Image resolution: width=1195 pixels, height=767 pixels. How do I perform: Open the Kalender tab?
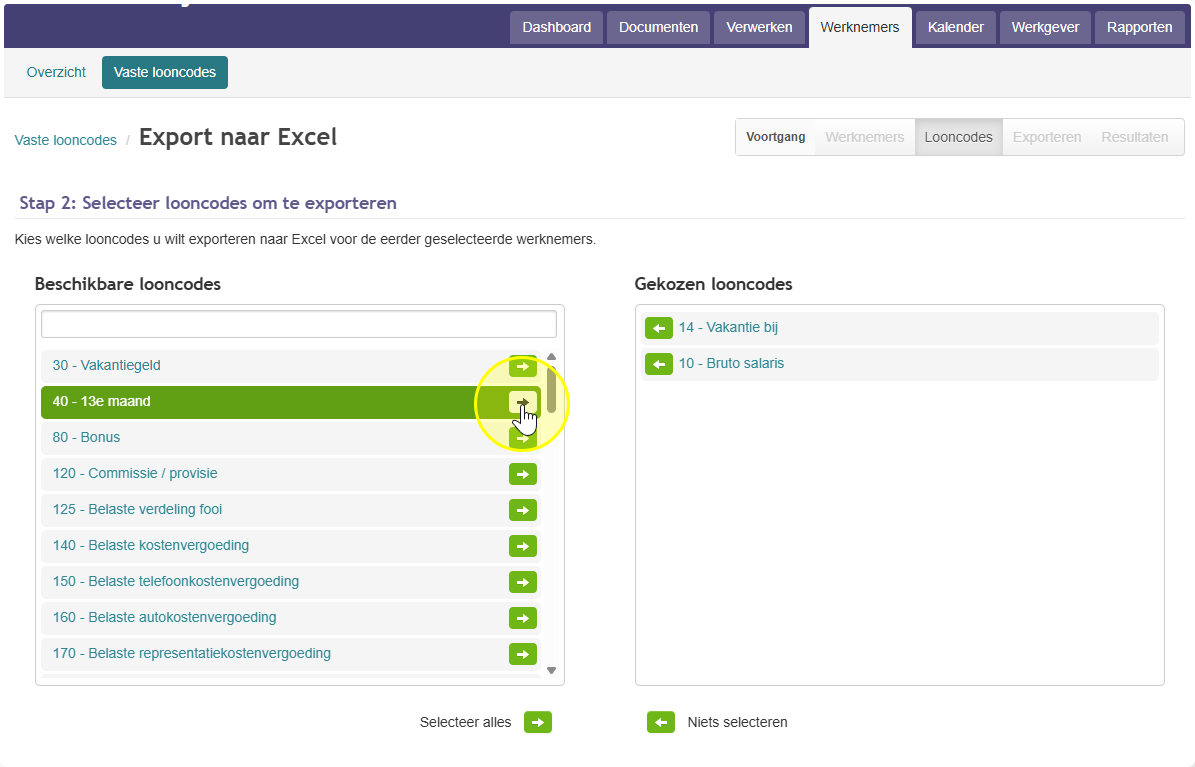click(x=956, y=27)
